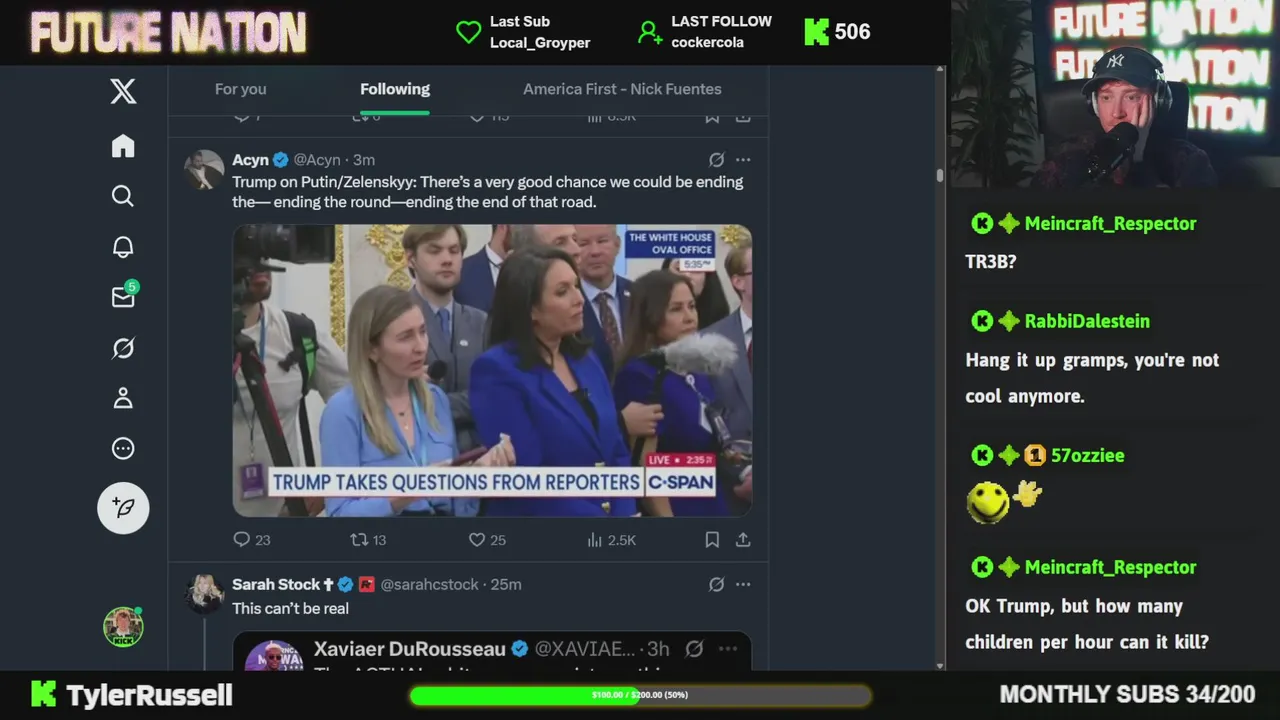Open Sarah Stock profile avatar
This screenshot has height=720, width=1280.
pos(204,594)
